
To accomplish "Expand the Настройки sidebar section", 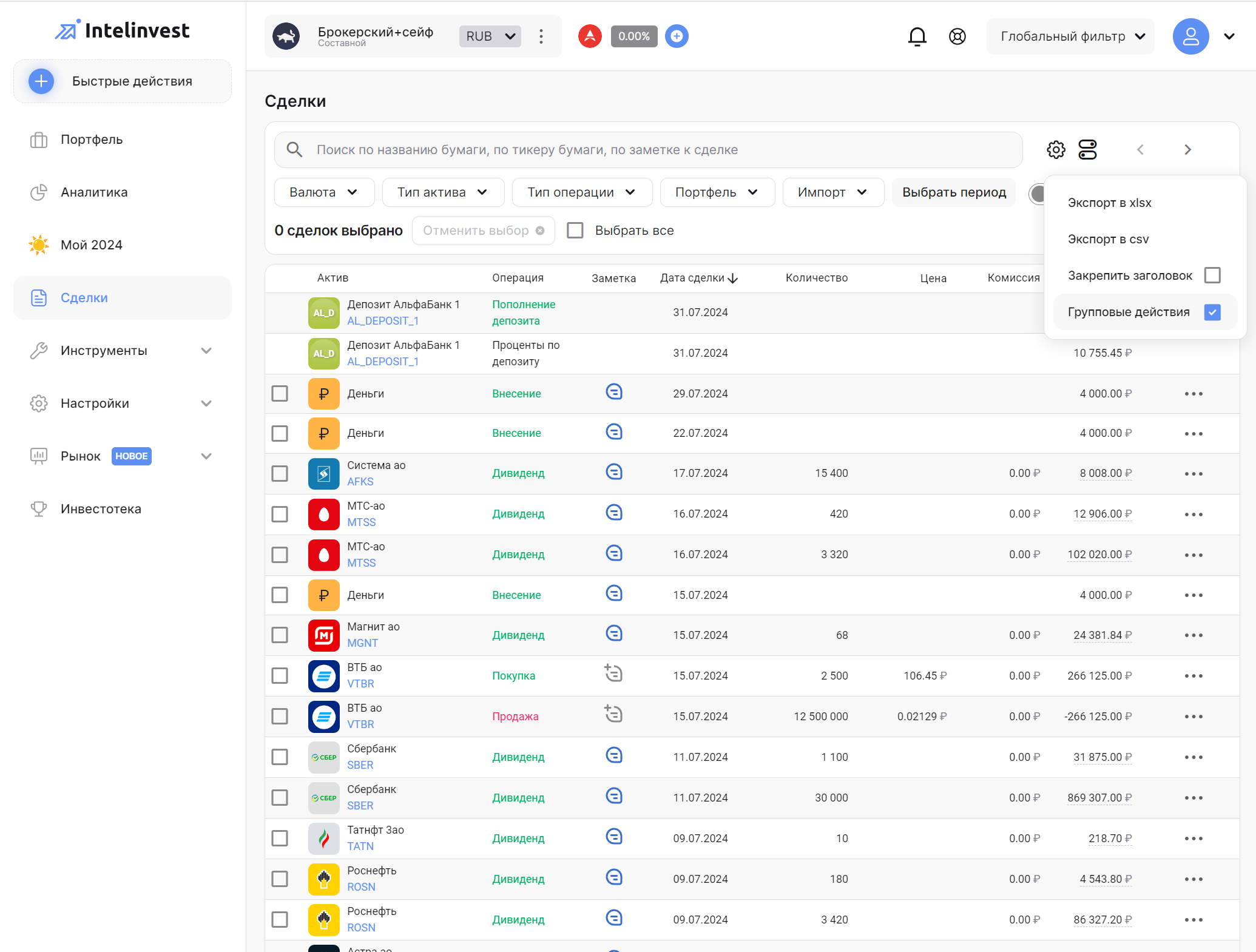I will tap(206, 403).
